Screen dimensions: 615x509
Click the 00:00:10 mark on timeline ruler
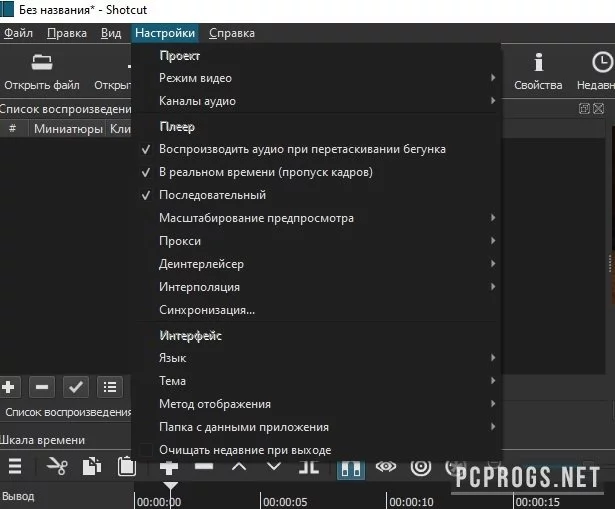pyautogui.click(x=411, y=502)
